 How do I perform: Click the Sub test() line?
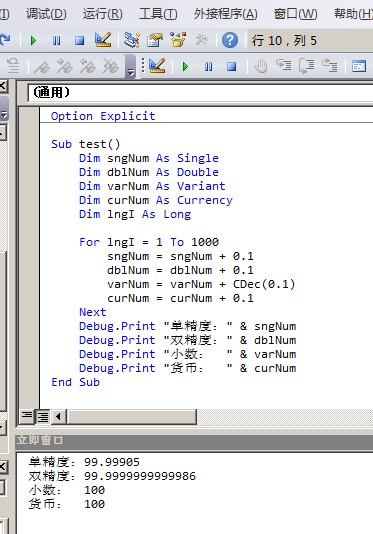(86, 144)
